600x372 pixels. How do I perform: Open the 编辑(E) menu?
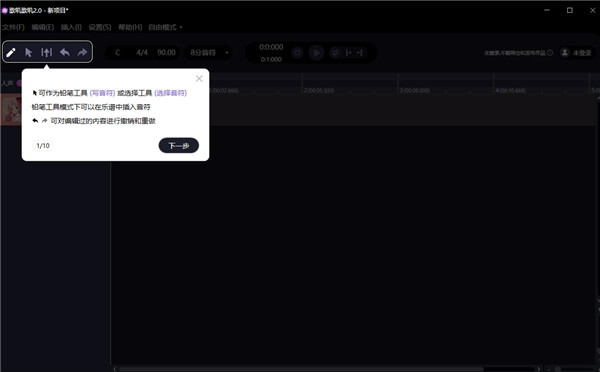coord(42,27)
